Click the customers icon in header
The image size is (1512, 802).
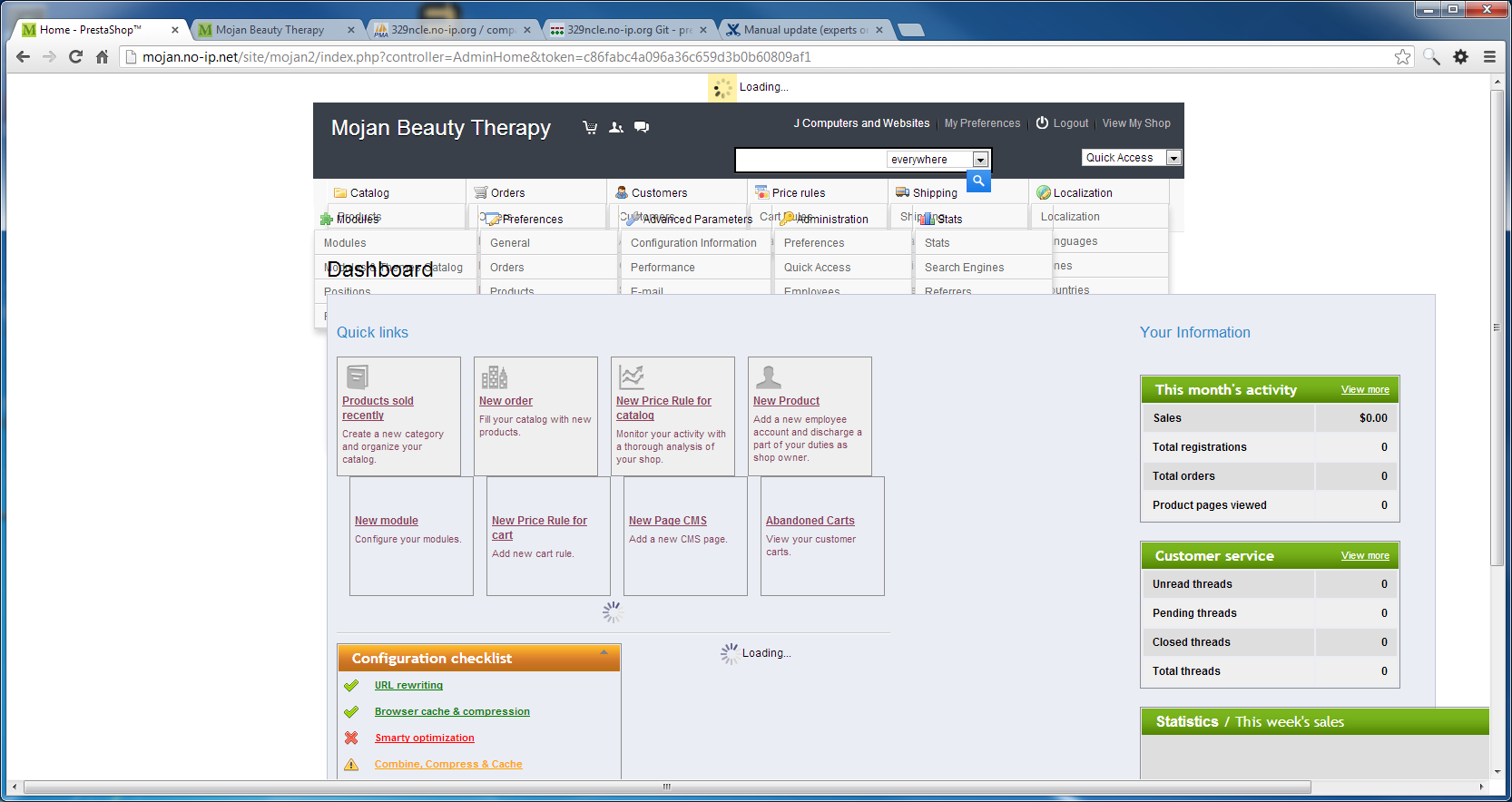coord(616,127)
